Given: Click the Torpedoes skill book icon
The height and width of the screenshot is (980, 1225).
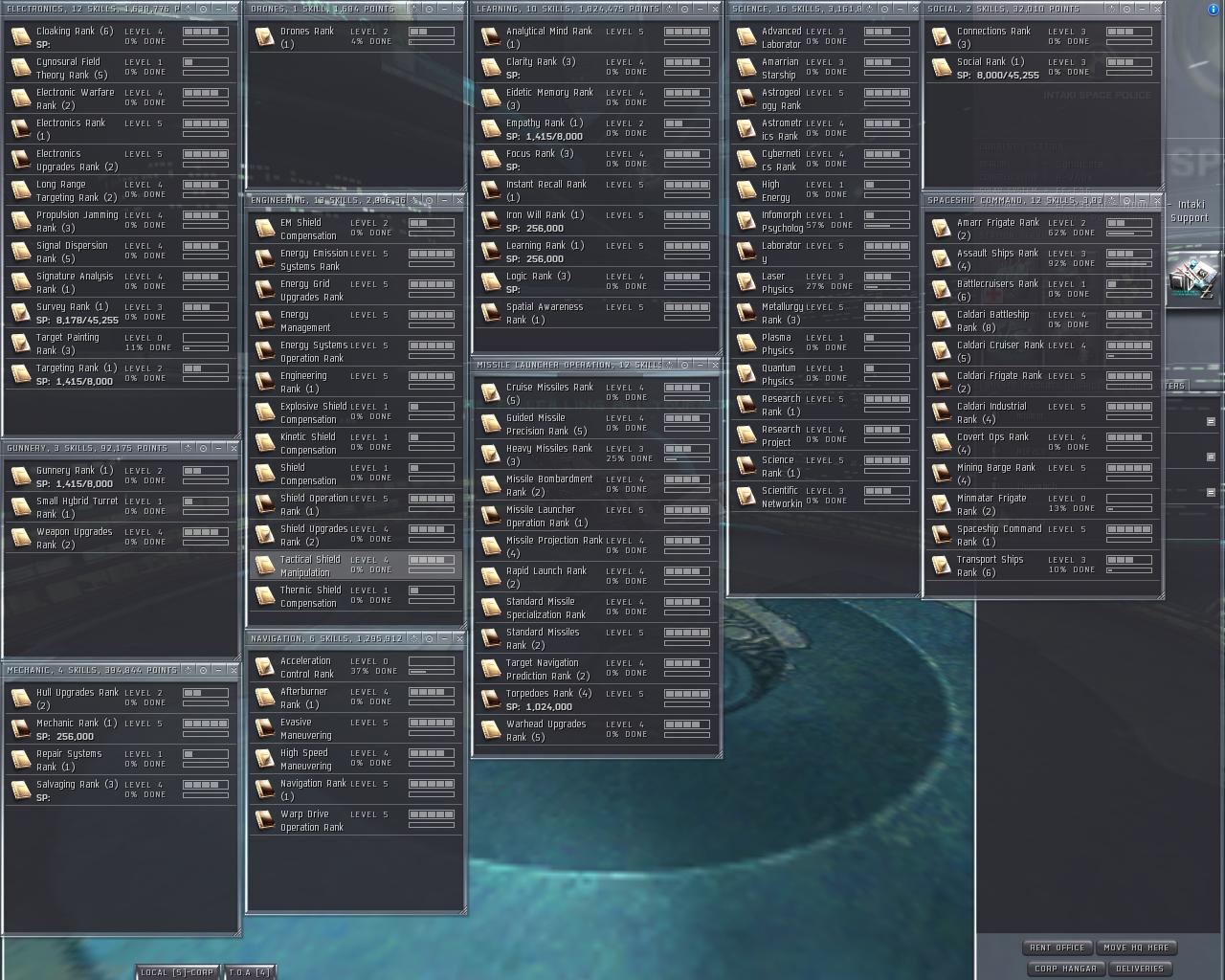Looking at the screenshot, I should point(491,700).
